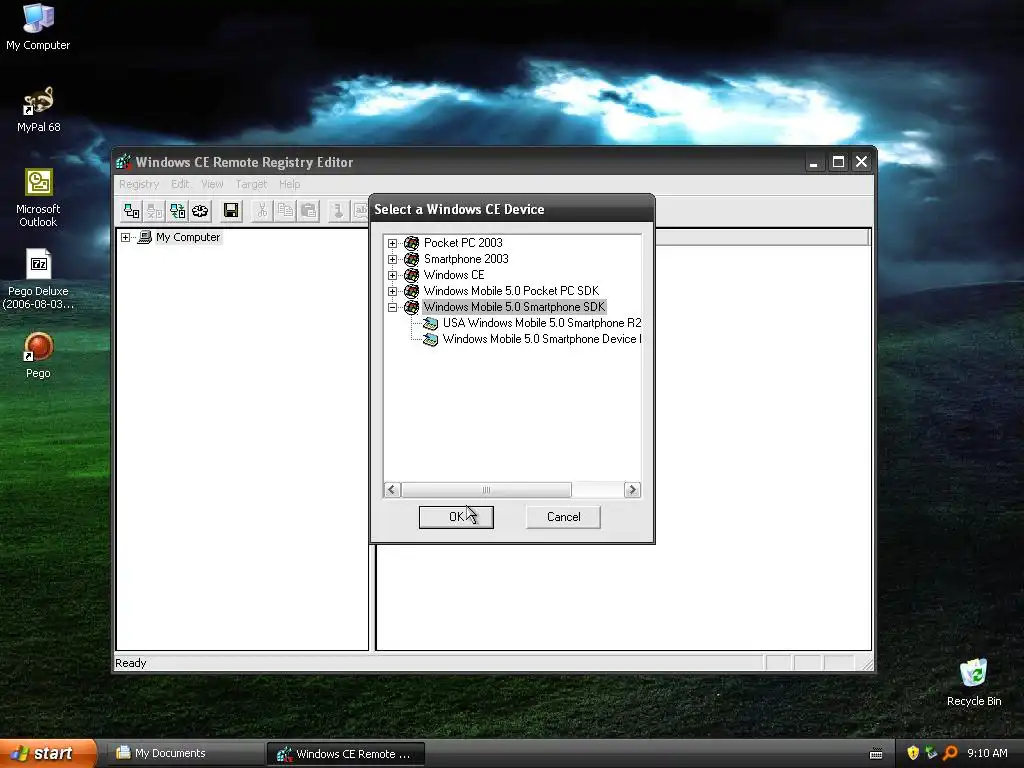
Task: Select the Windows CE text label
Action: [454, 275]
